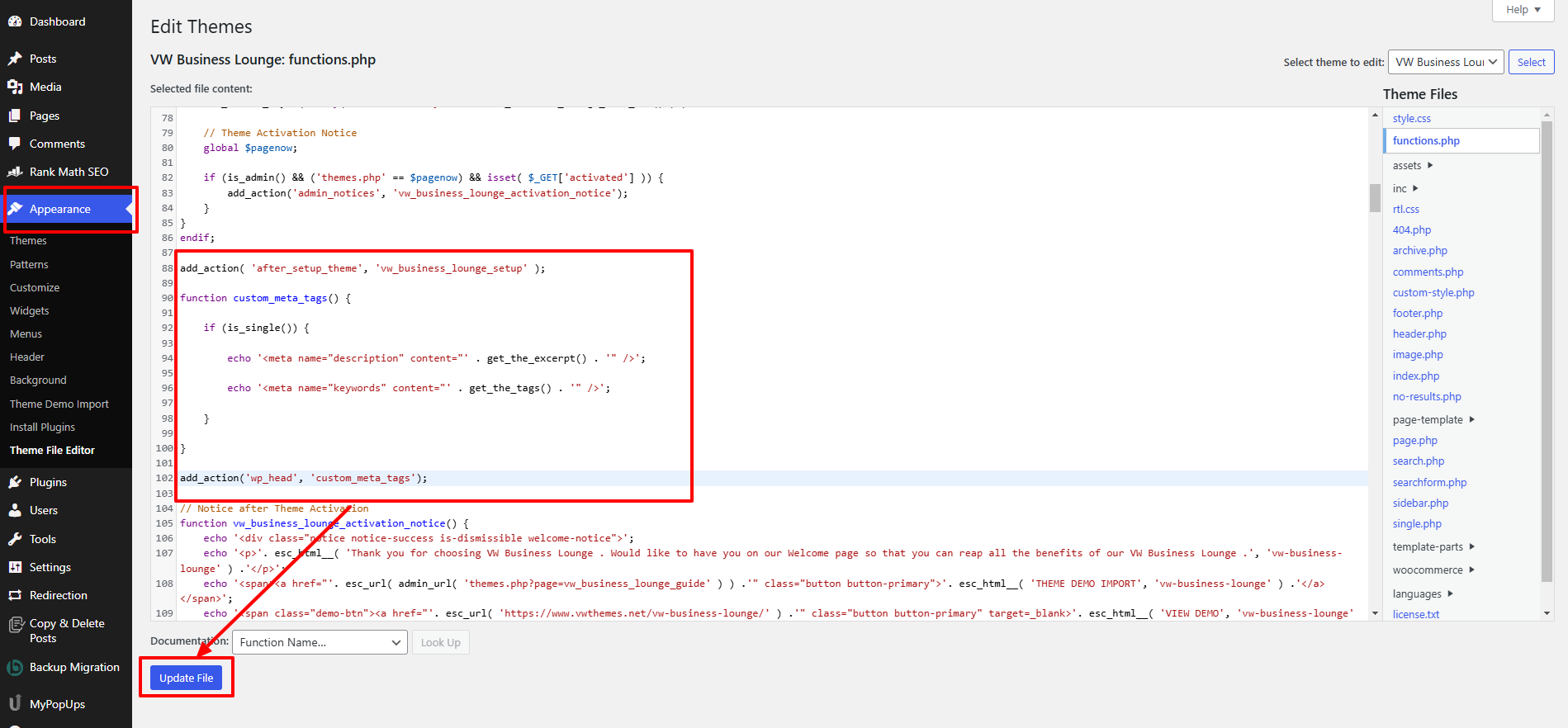Open the Install Plugins submenu item
The image size is (1568, 728).
coord(42,427)
